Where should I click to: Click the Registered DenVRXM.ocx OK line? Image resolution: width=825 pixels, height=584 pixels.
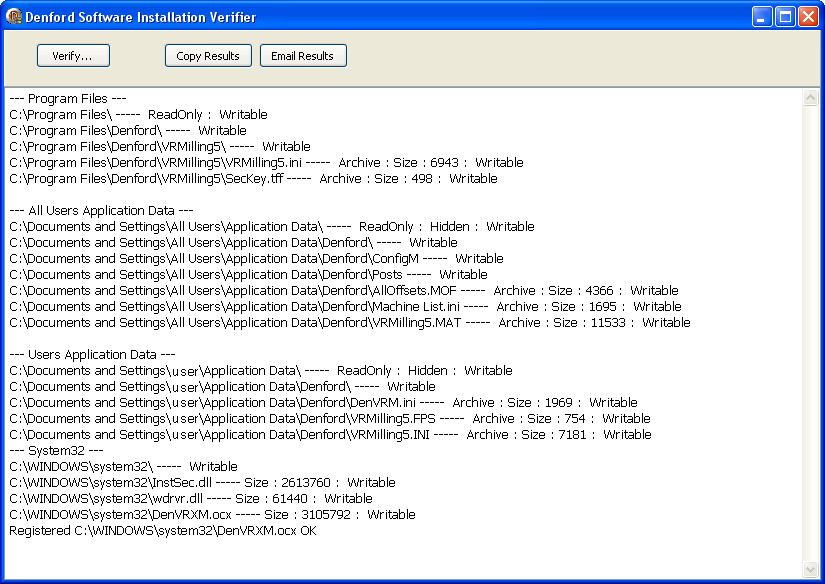[x=162, y=531]
